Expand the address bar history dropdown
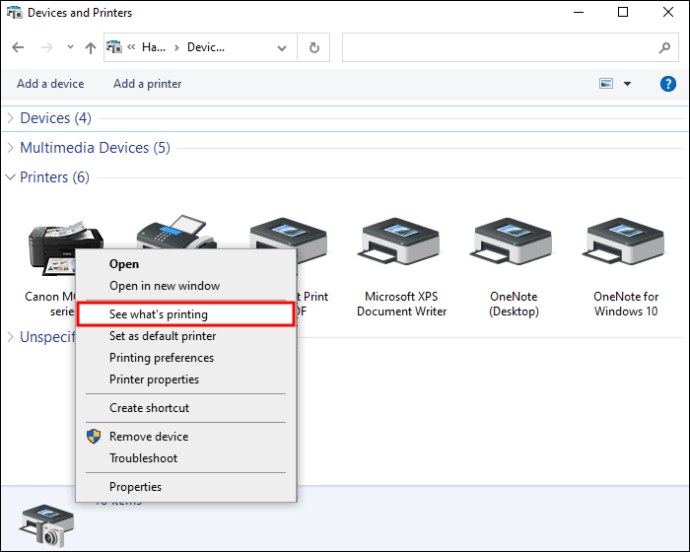690x552 pixels. [282, 48]
